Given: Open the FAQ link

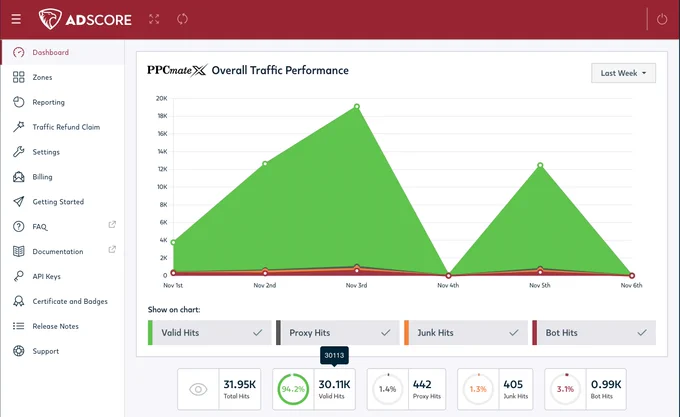Looking at the screenshot, I should [62, 227].
